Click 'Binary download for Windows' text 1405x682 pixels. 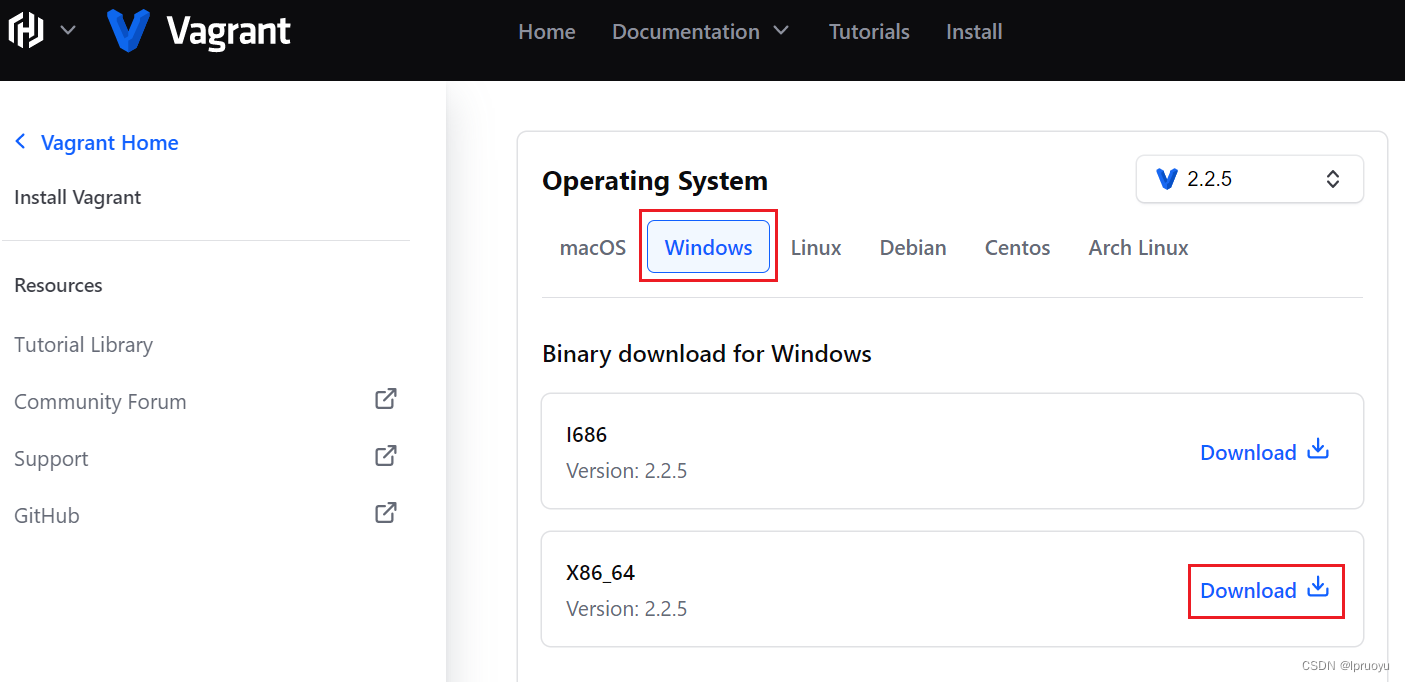pos(707,354)
